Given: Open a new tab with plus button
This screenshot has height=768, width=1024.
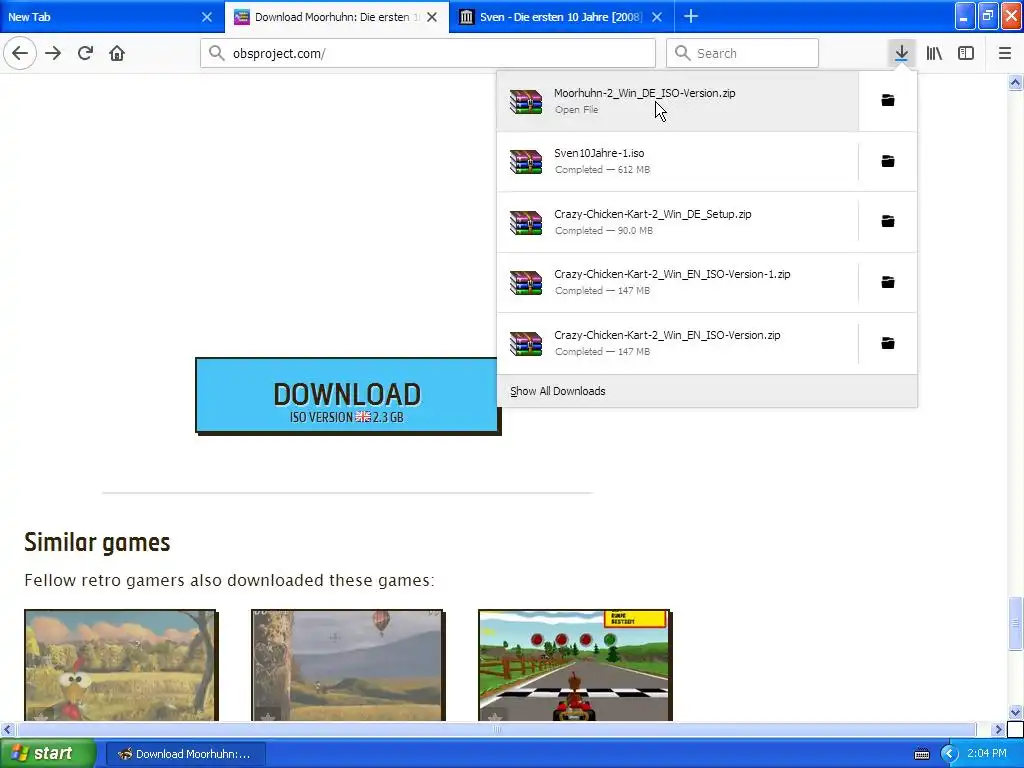Looking at the screenshot, I should click(691, 16).
